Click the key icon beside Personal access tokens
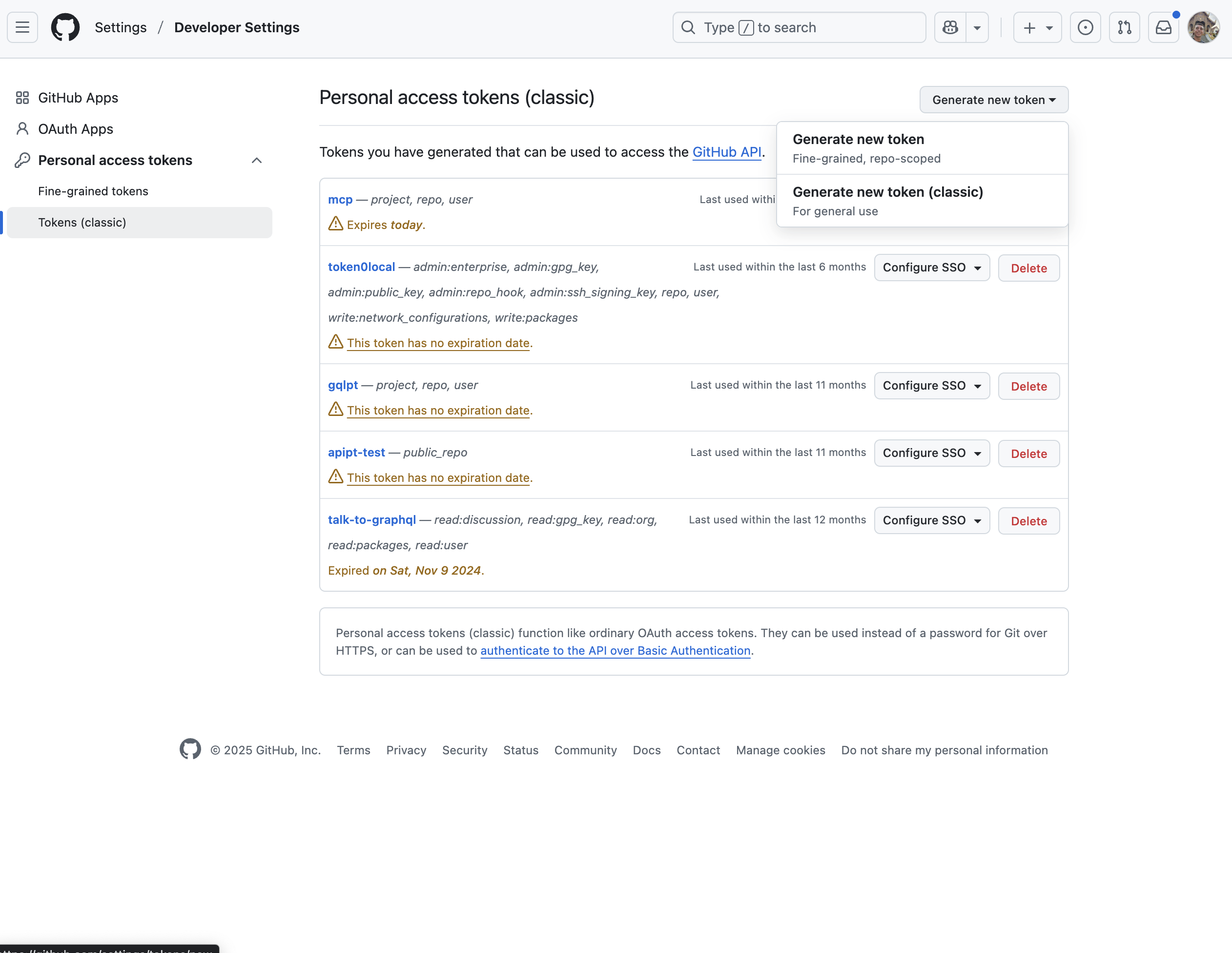This screenshot has width=1232, height=953. (x=22, y=160)
